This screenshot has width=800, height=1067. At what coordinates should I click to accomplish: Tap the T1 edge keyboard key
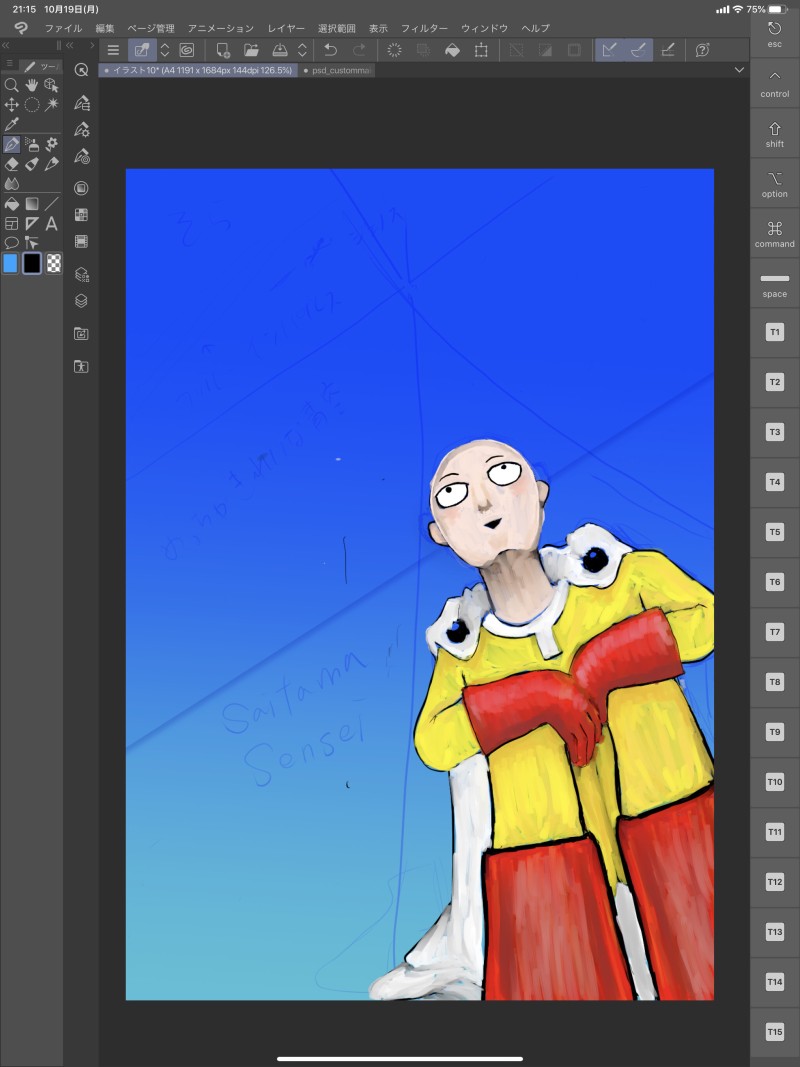[x=774, y=332]
